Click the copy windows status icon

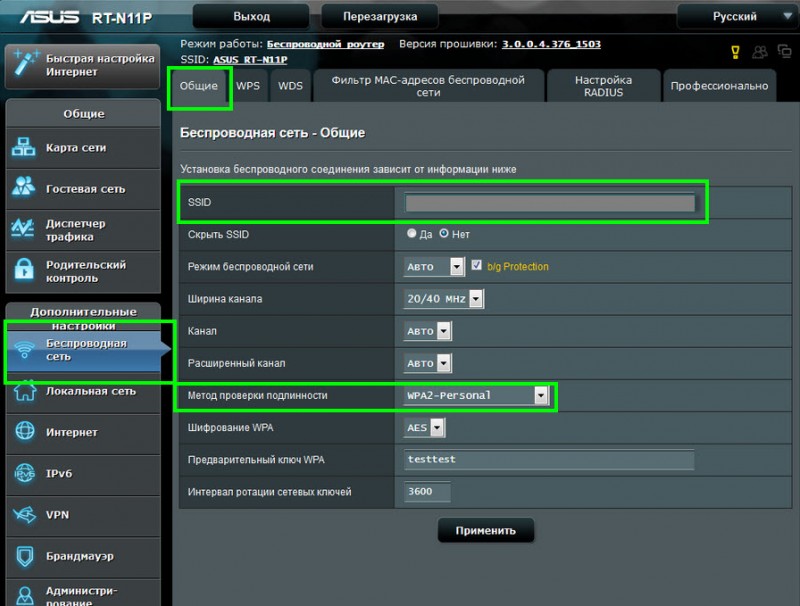tap(784, 51)
